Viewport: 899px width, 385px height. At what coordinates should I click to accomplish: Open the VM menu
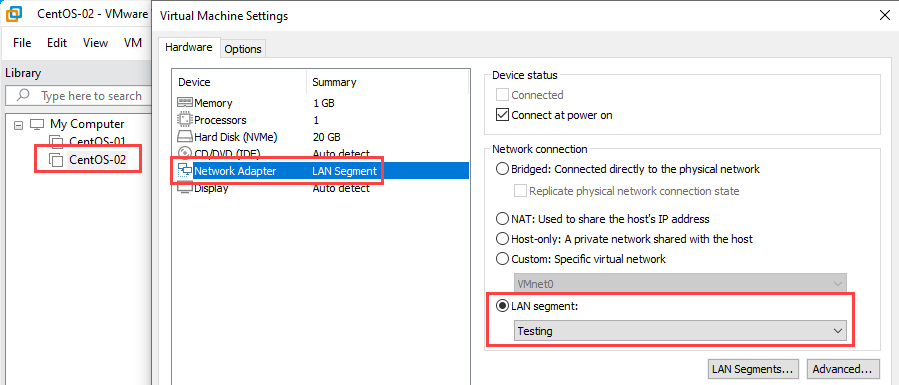[x=132, y=43]
